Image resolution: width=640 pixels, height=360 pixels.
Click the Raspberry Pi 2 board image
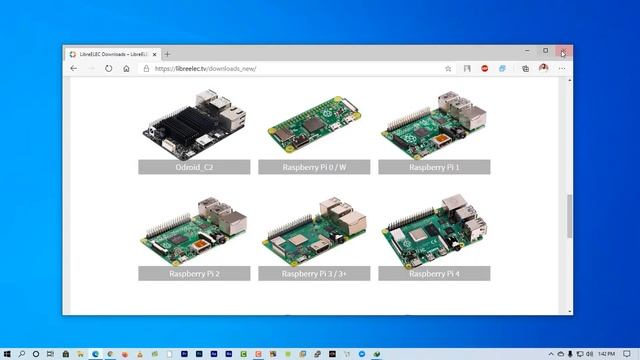click(x=194, y=231)
